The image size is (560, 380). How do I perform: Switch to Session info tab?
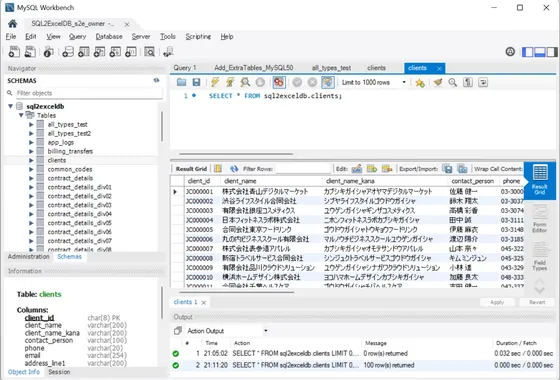point(59,372)
